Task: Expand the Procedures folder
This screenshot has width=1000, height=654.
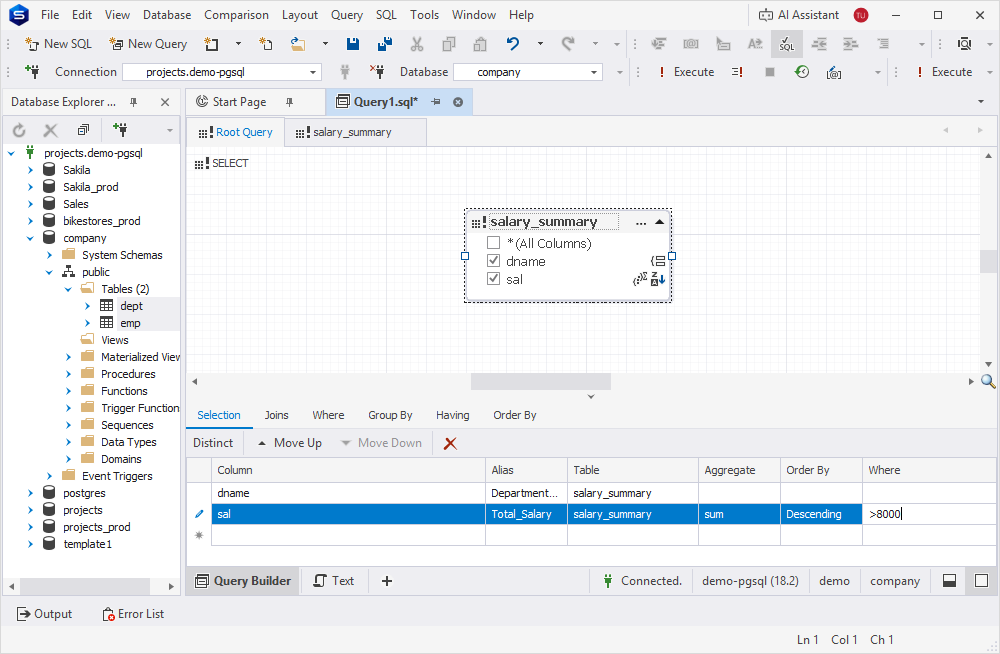Action: pyautogui.click(x=68, y=375)
